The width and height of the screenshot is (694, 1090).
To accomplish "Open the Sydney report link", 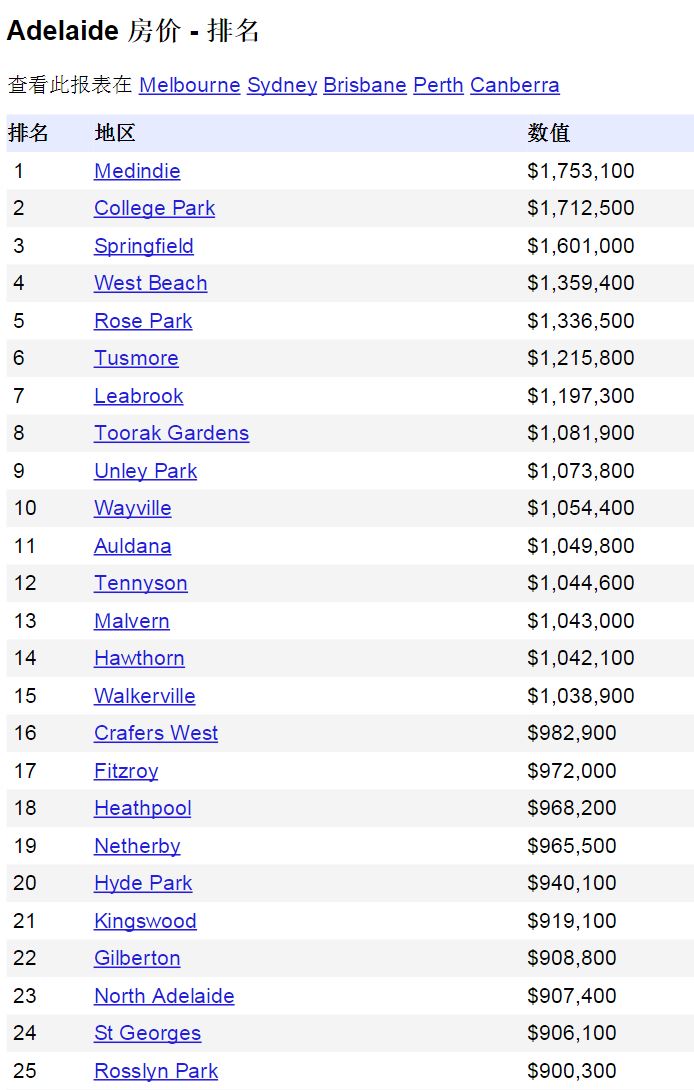I will coord(281,85).
